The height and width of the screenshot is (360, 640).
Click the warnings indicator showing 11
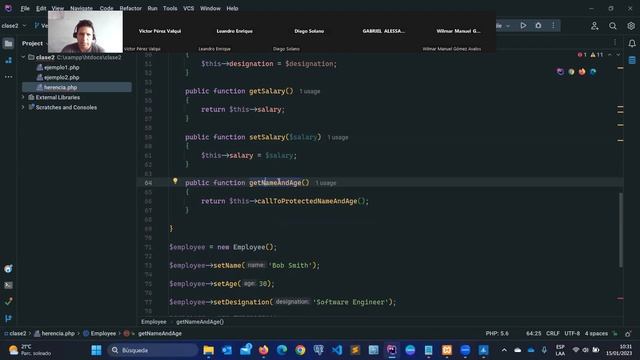click(x=597, y=55)
